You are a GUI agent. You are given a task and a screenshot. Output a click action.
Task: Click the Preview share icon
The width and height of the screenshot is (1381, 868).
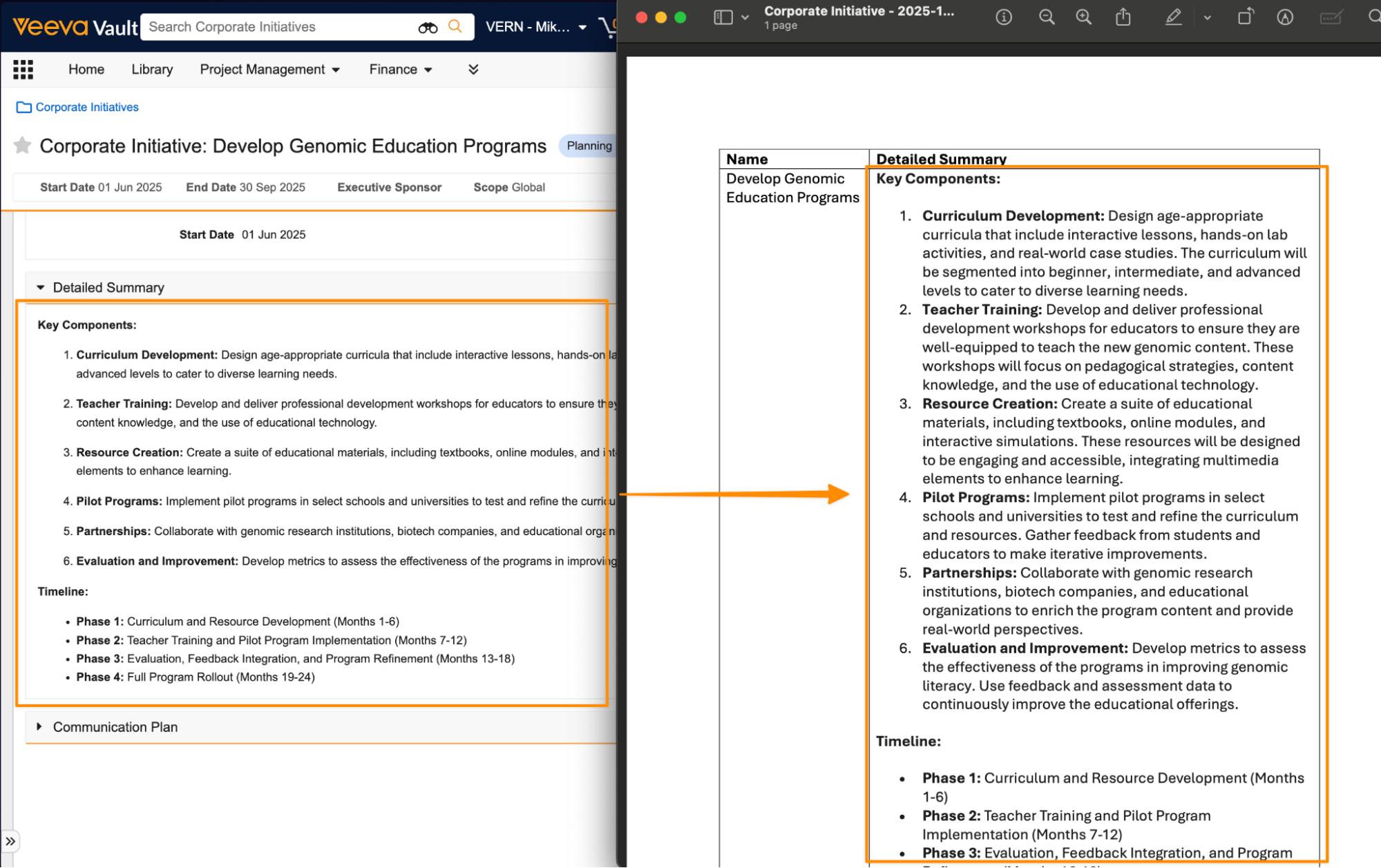[x=1123, y=17]
